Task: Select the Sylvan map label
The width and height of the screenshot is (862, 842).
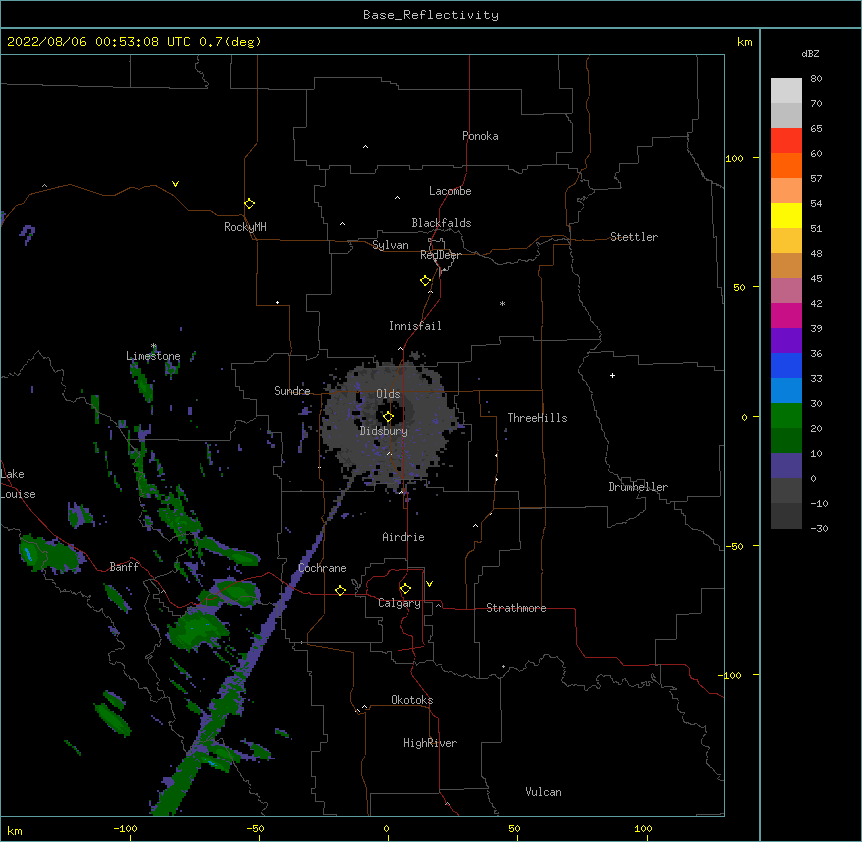Action: coord(390,245)
